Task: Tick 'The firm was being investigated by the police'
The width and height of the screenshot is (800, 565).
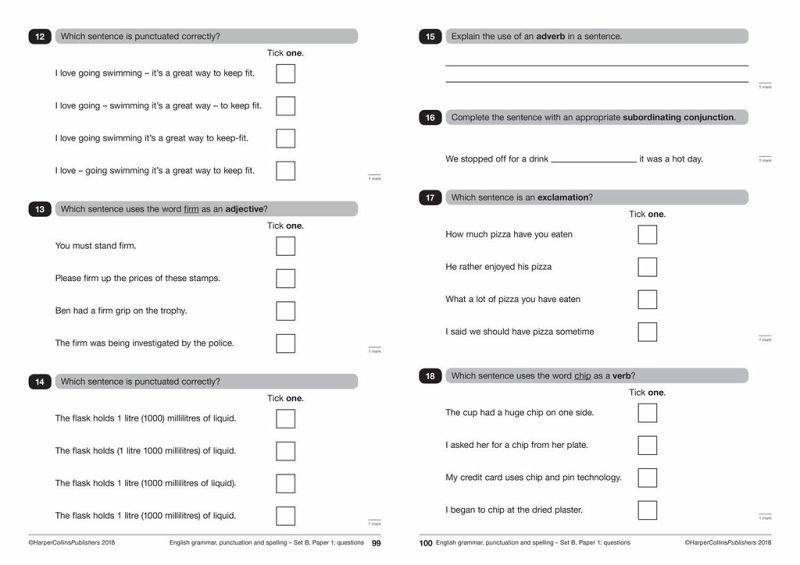Action: click(x=285, y=343)
